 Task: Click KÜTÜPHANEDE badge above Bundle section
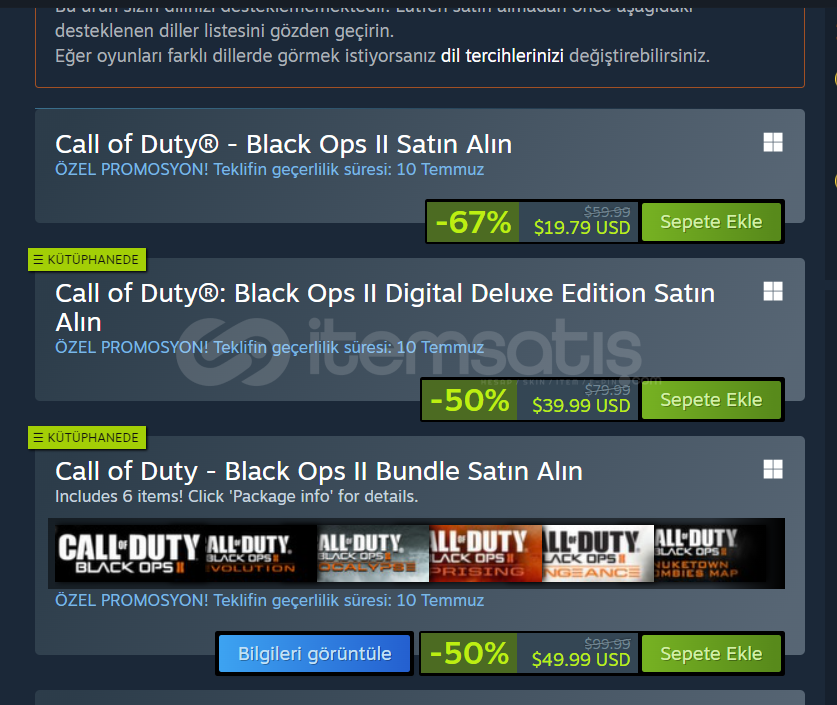click(x=87, y=438)
